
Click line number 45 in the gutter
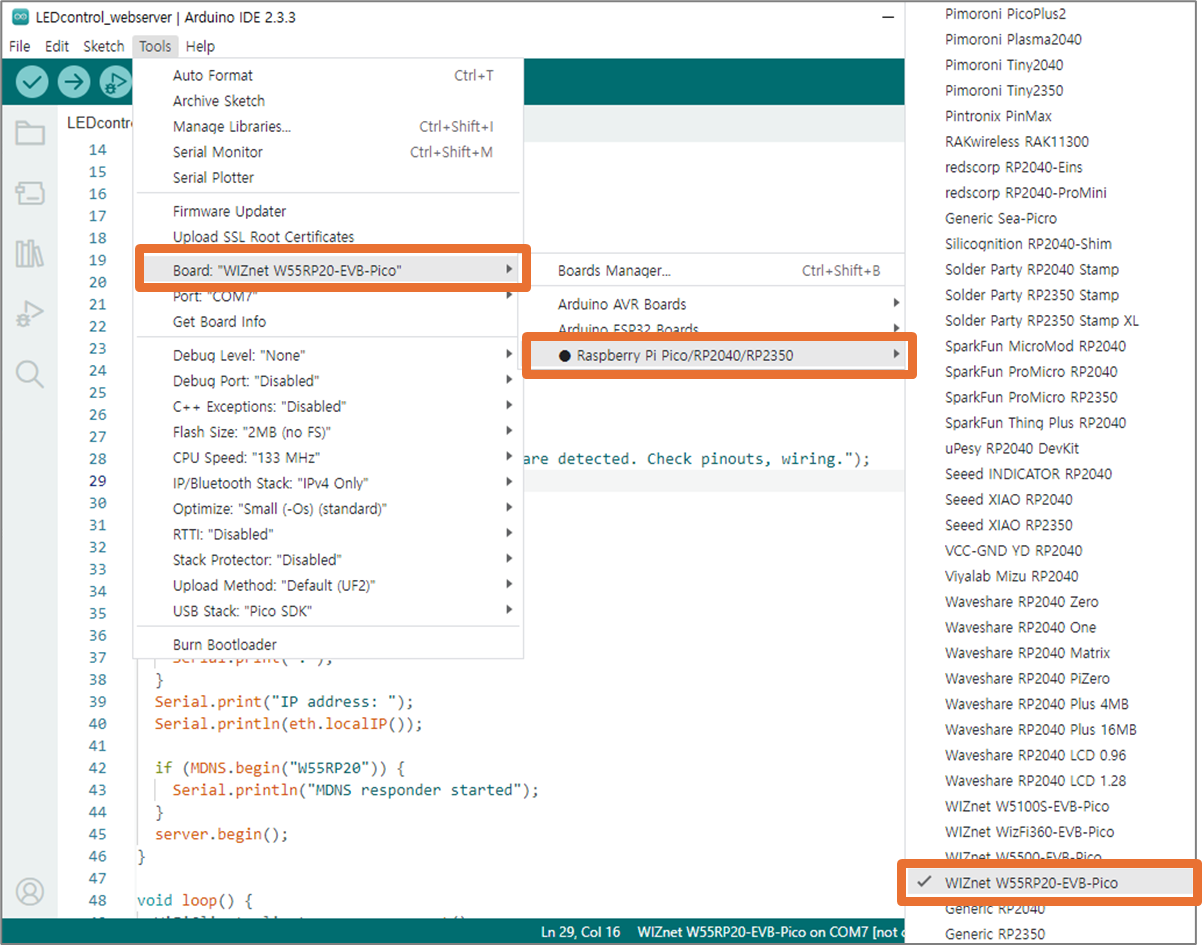97,834
